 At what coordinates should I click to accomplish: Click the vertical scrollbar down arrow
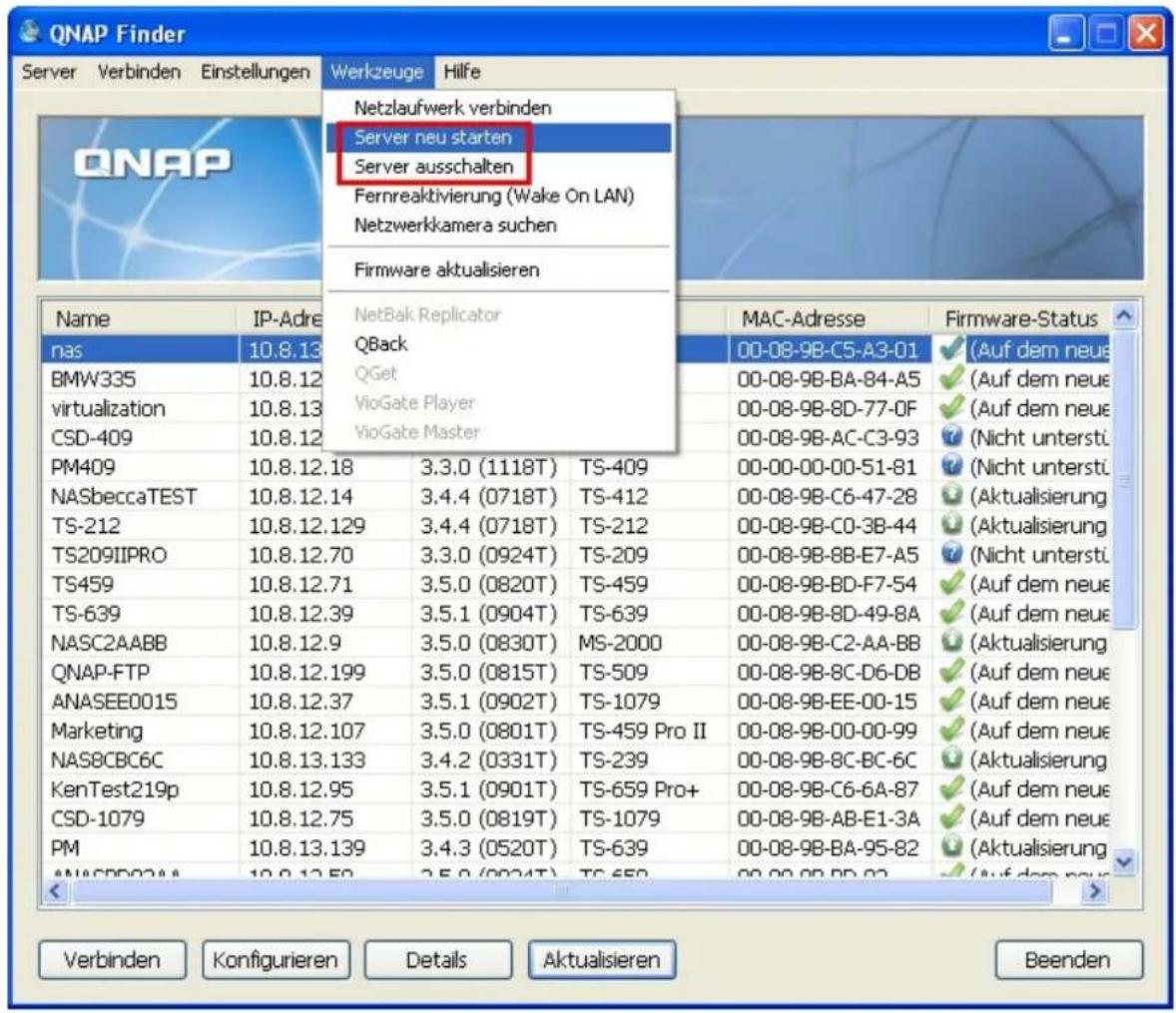pyautogui.click(x=1123, y=861)
